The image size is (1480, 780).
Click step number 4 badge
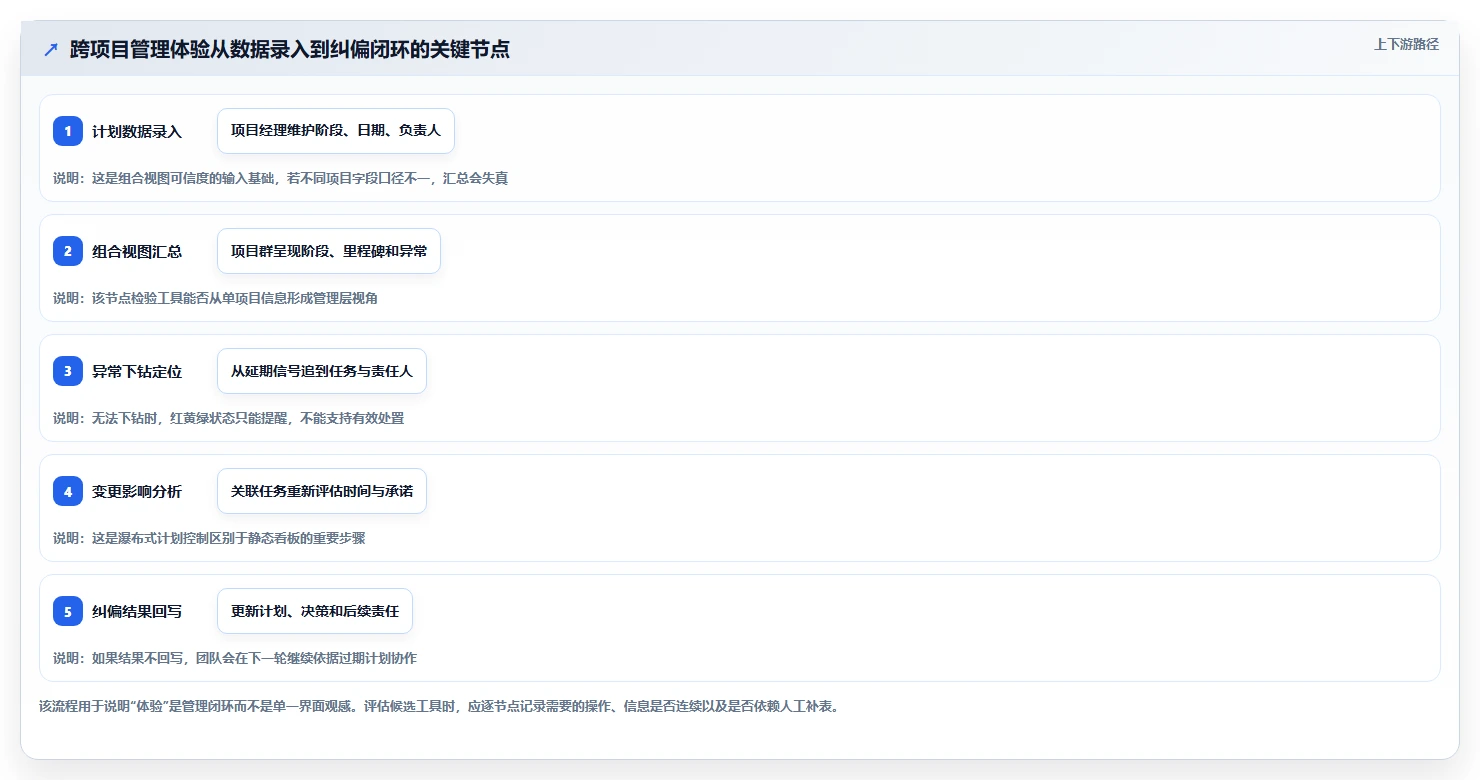click(x=68, y=491)
